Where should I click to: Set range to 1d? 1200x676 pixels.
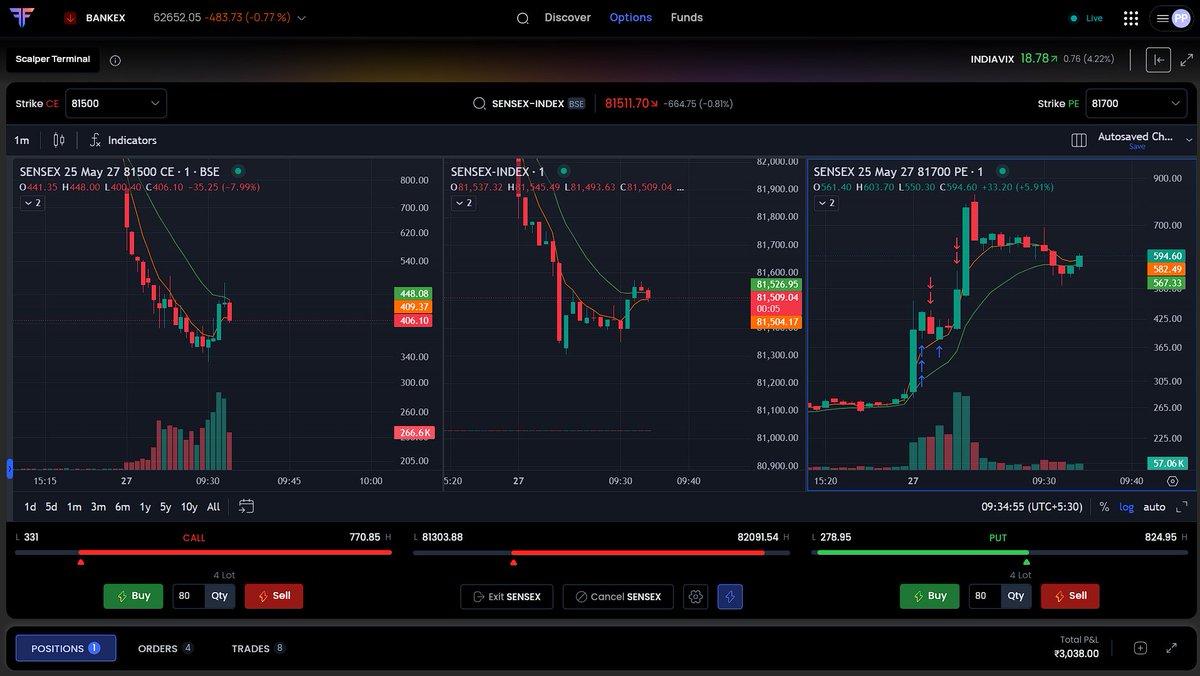point(30,507)
